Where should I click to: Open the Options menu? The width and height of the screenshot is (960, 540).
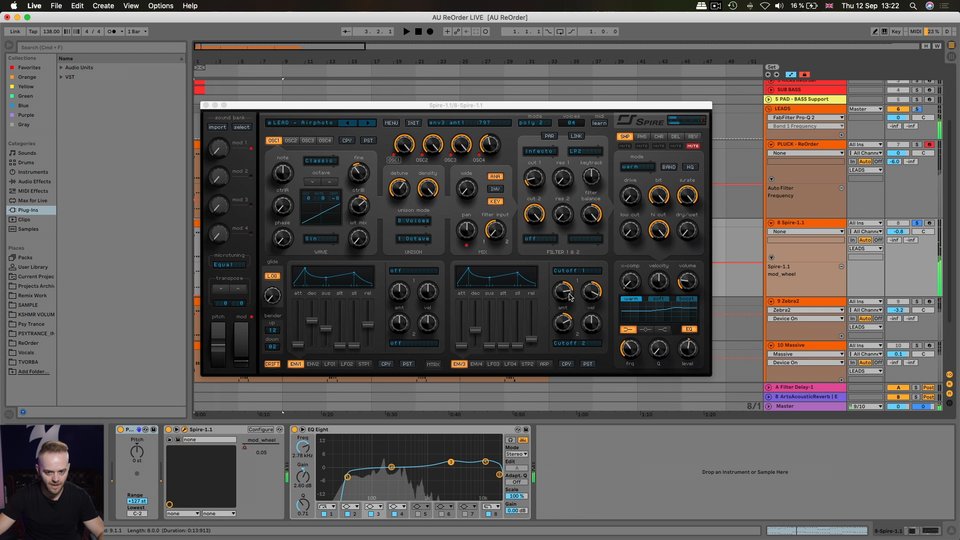(x=160, y=6)
